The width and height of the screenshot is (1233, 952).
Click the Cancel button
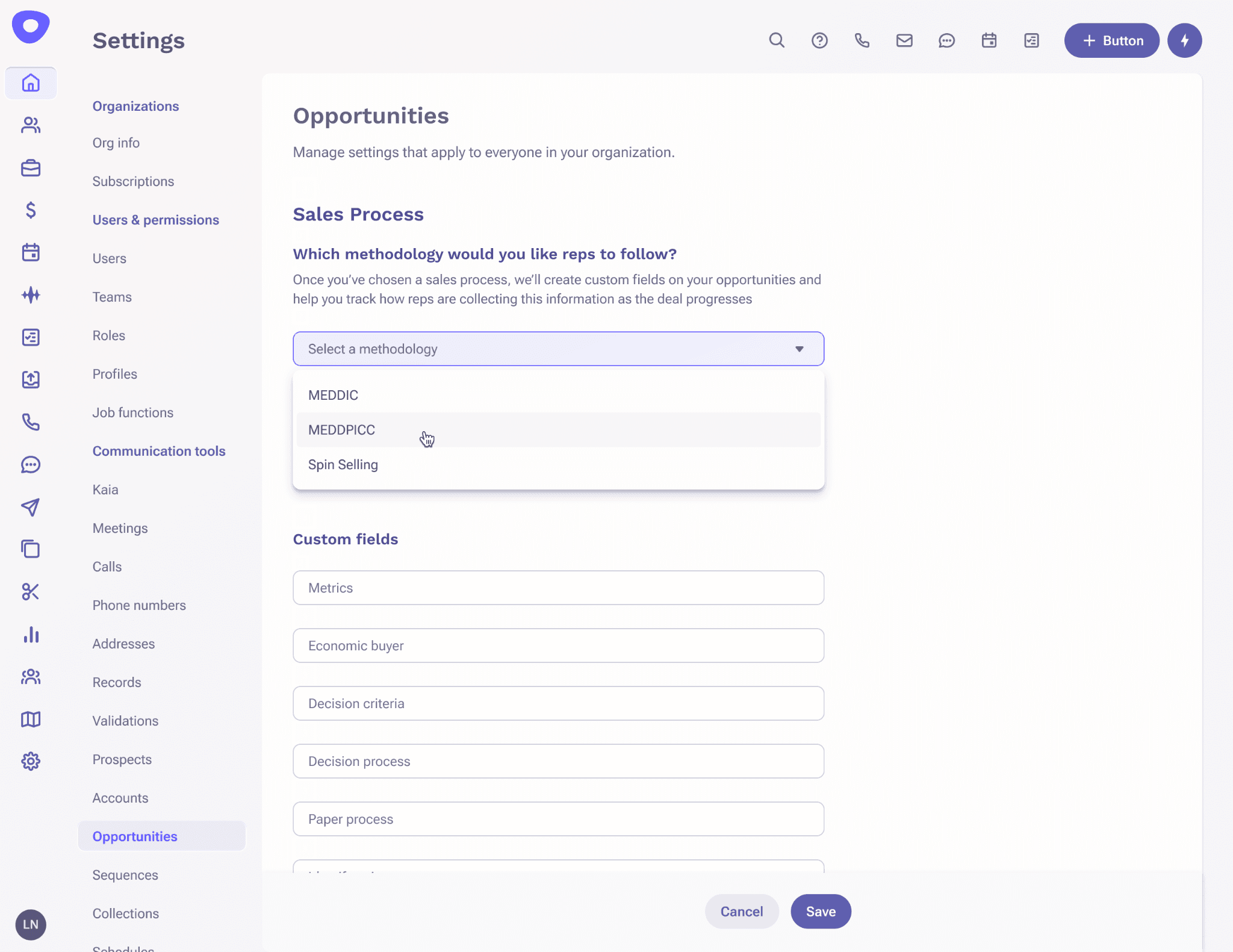coord(742,911)
